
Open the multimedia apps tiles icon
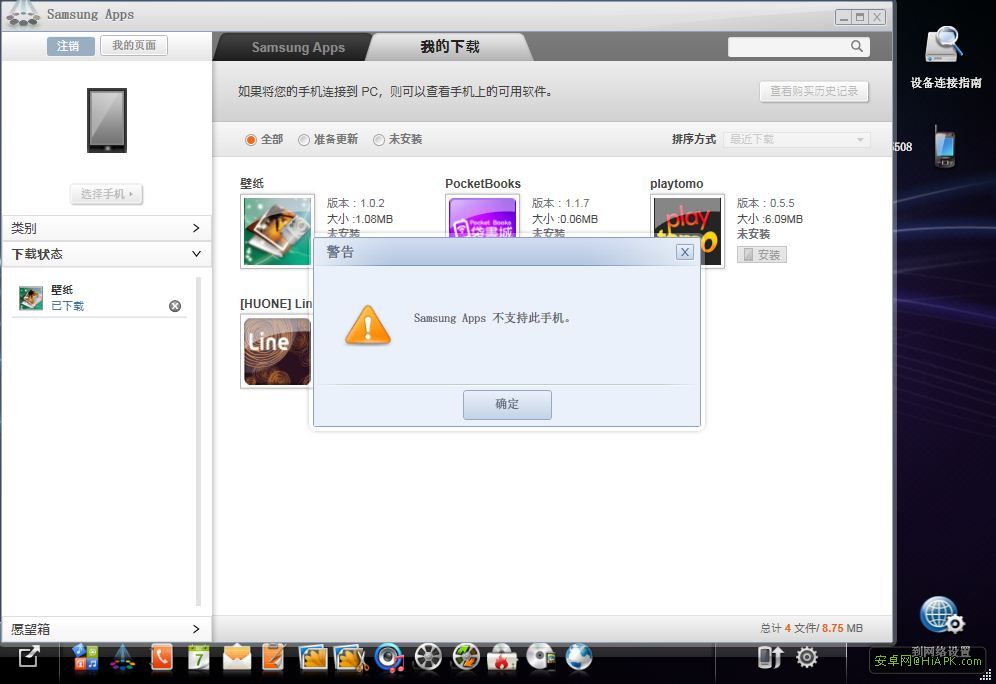(x=84, y=657)
